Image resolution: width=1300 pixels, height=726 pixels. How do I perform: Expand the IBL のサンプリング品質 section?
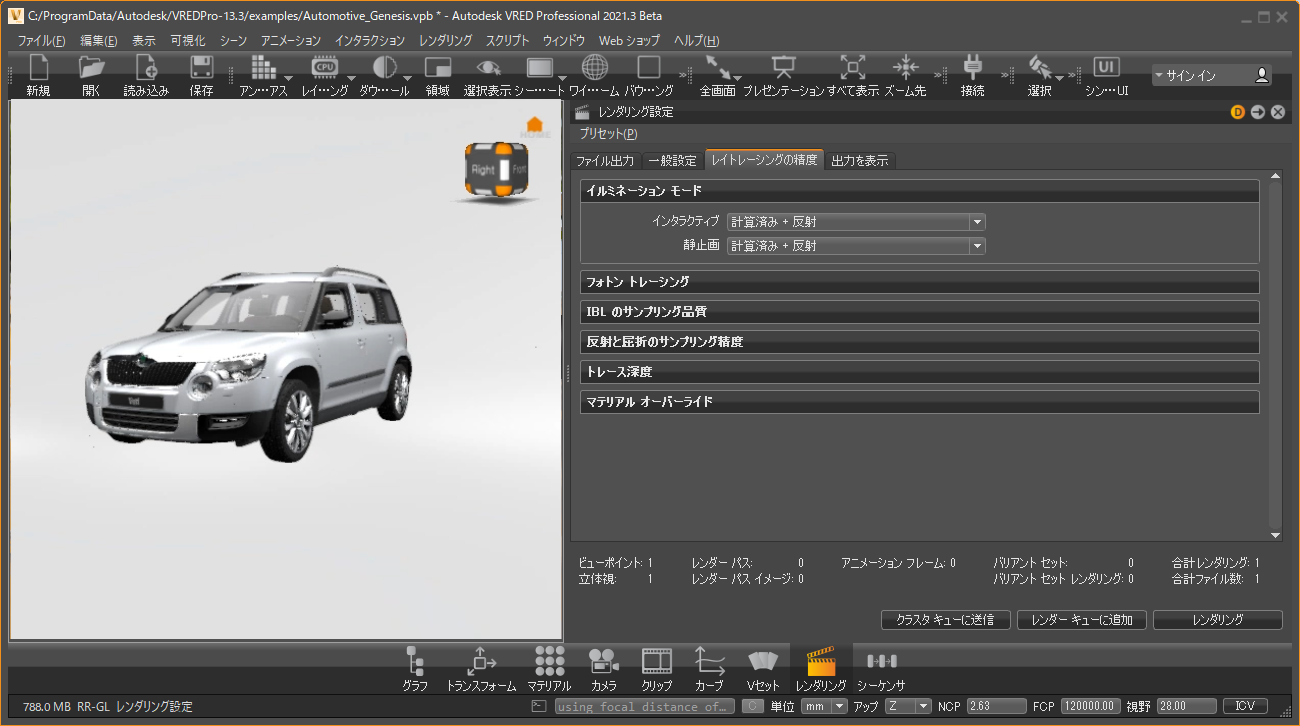919,312
